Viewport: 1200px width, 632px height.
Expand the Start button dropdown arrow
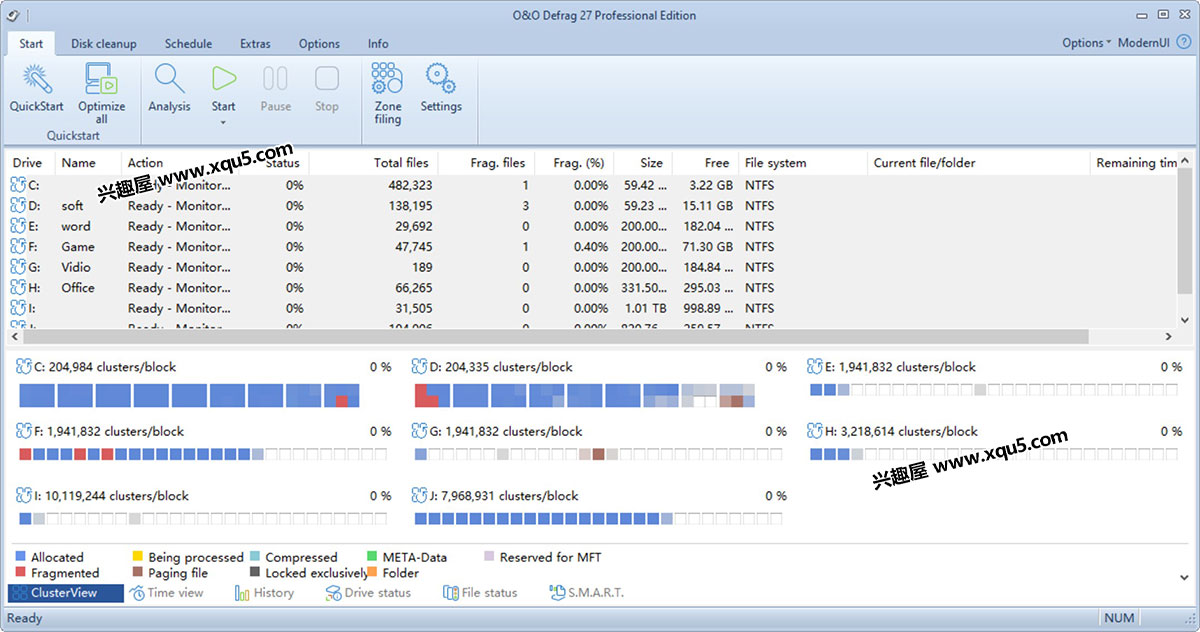[223, 123]
